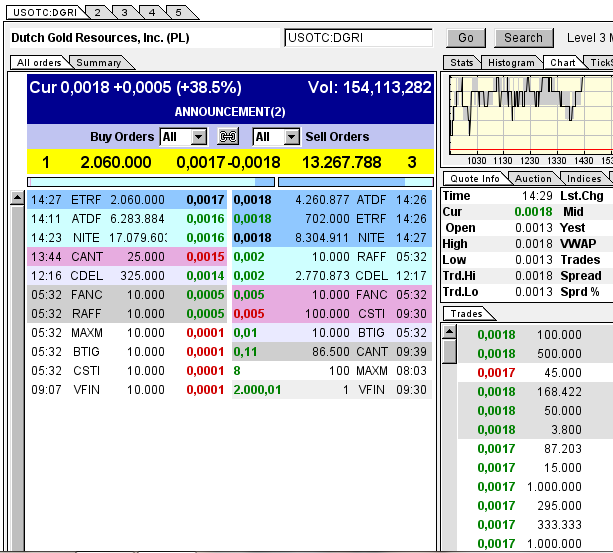This screenshot has height=553, width=613.
Task: Open the Sell Orders All dropdown
Action: tap(276, 137)
